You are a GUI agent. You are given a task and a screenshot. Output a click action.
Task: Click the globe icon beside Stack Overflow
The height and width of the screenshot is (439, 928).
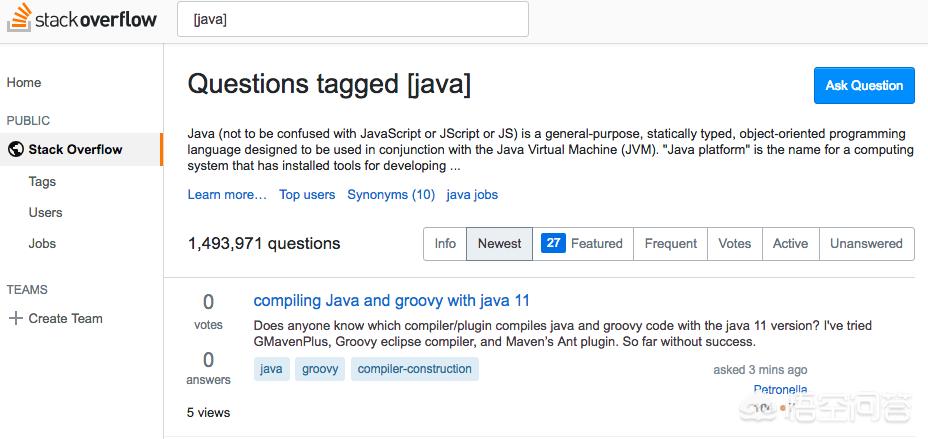click(16, 149)
